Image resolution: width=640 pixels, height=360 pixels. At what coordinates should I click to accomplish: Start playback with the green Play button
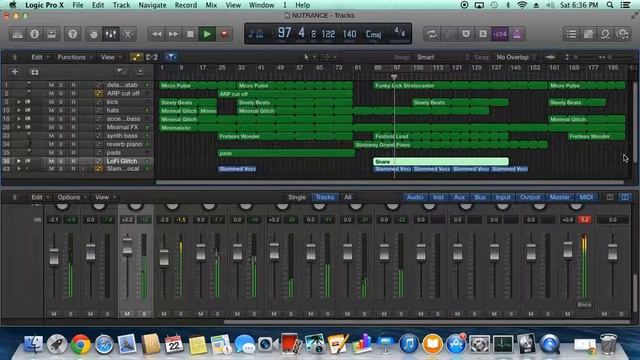tap(207, 34)
